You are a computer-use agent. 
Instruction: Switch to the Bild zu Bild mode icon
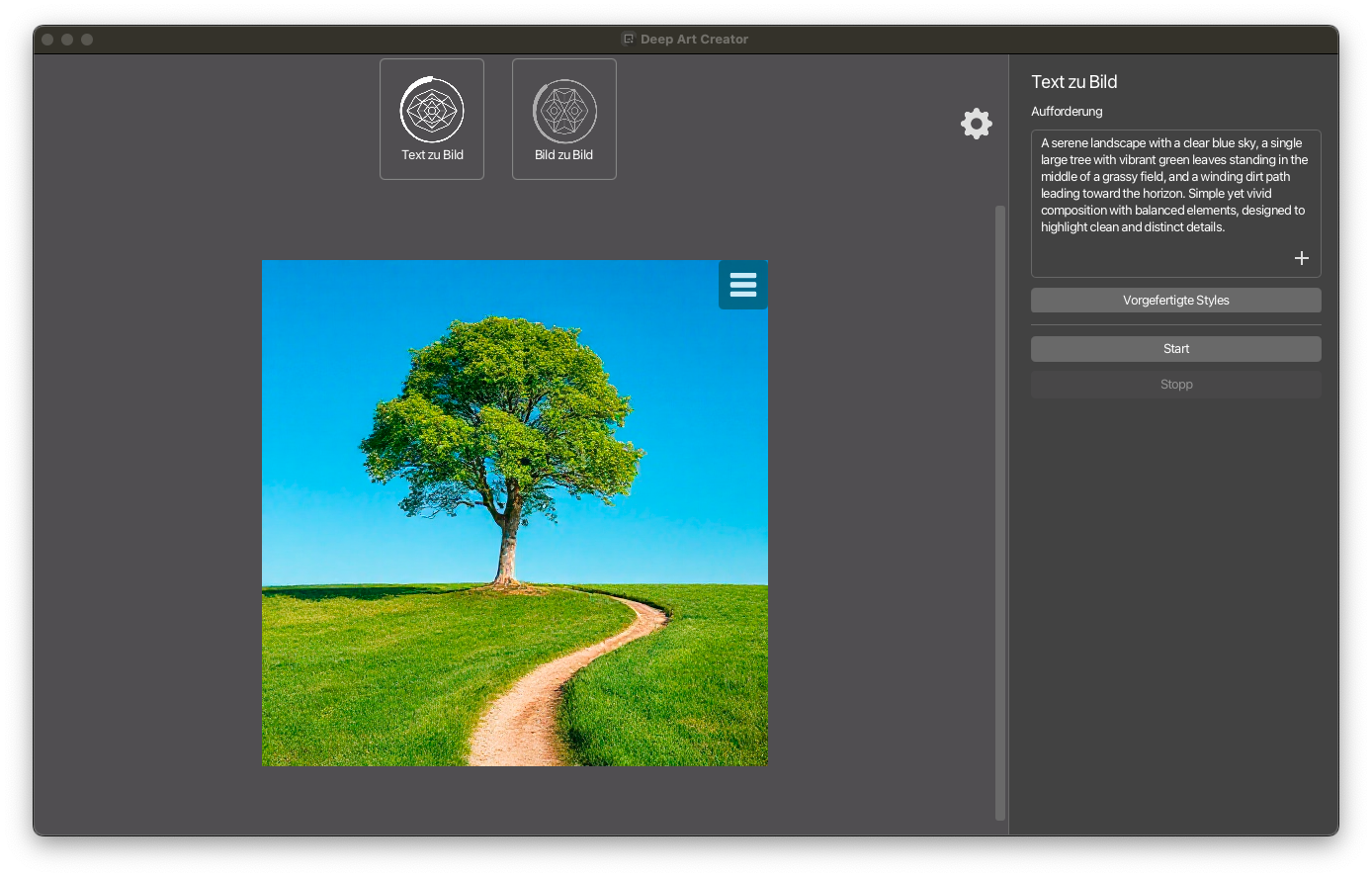[x=564, y=111]
